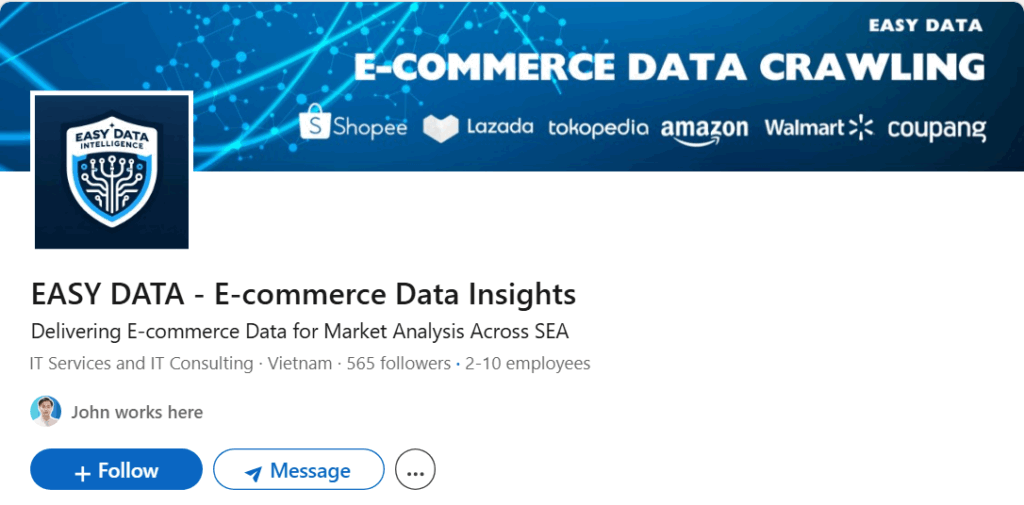This screenshot has height=505, width=1024.
Task: Click the 565 followers text
Action: coord(398,363)
